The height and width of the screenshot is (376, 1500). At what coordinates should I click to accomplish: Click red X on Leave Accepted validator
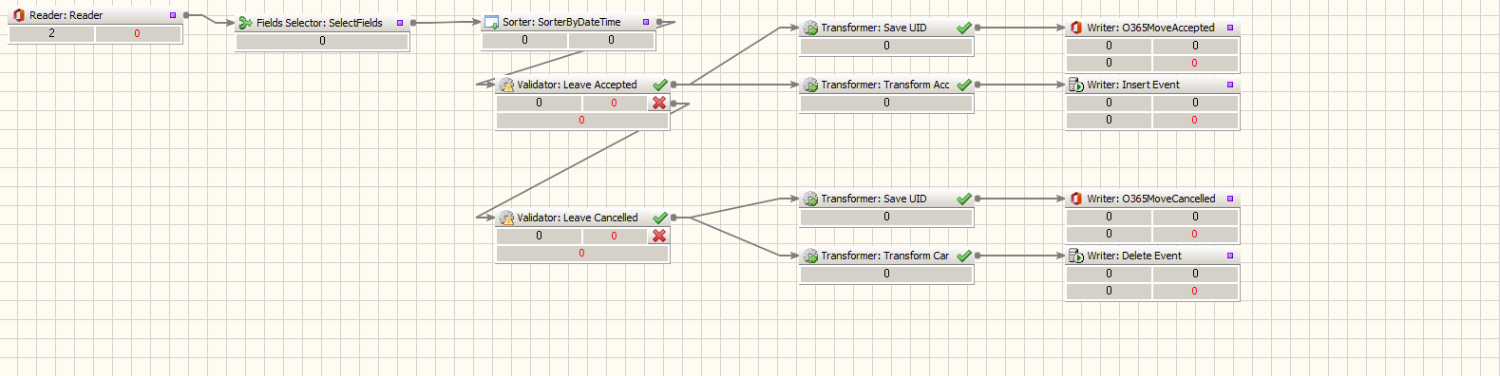[659, 103]
